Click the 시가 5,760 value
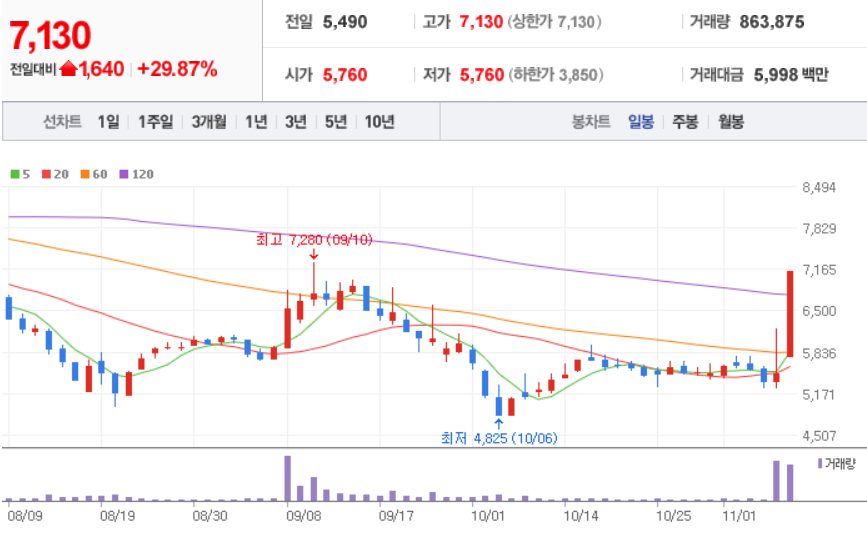This screenshot has height=541, width=867. click(344, 75)
